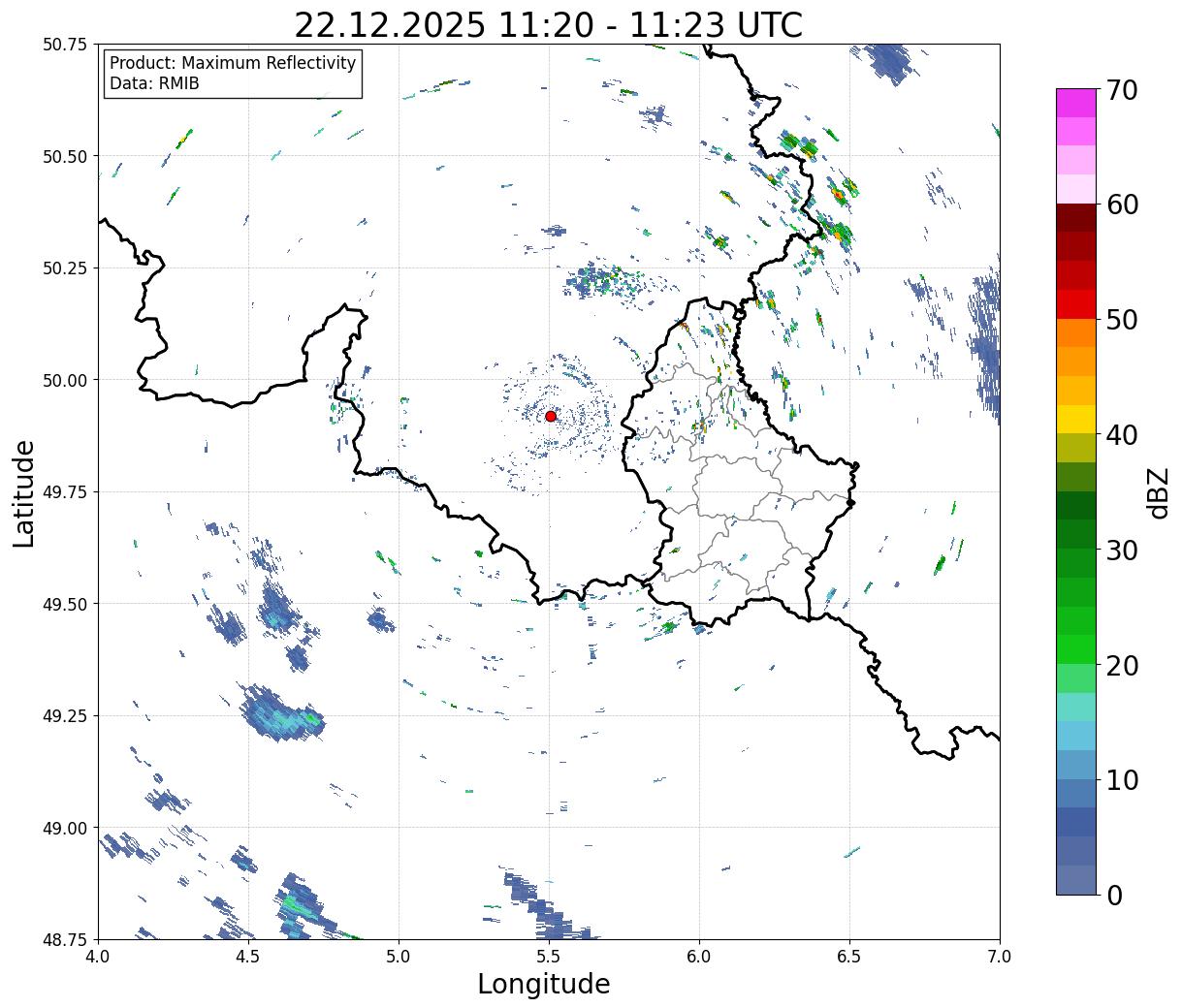This screenshot has height=1008, width=1182.
Task: Click the 7.0 longitude tick label
Action: pos(1000,957)
